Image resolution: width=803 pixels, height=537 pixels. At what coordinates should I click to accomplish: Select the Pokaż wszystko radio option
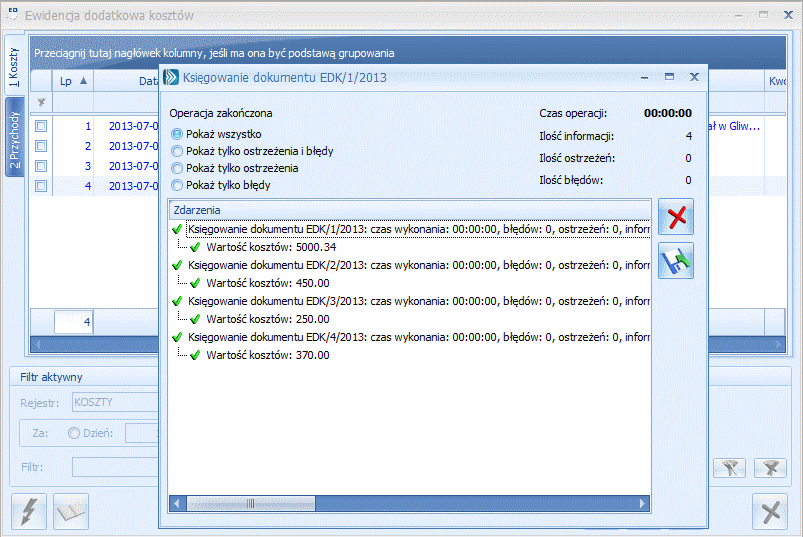tap(177, 134)
